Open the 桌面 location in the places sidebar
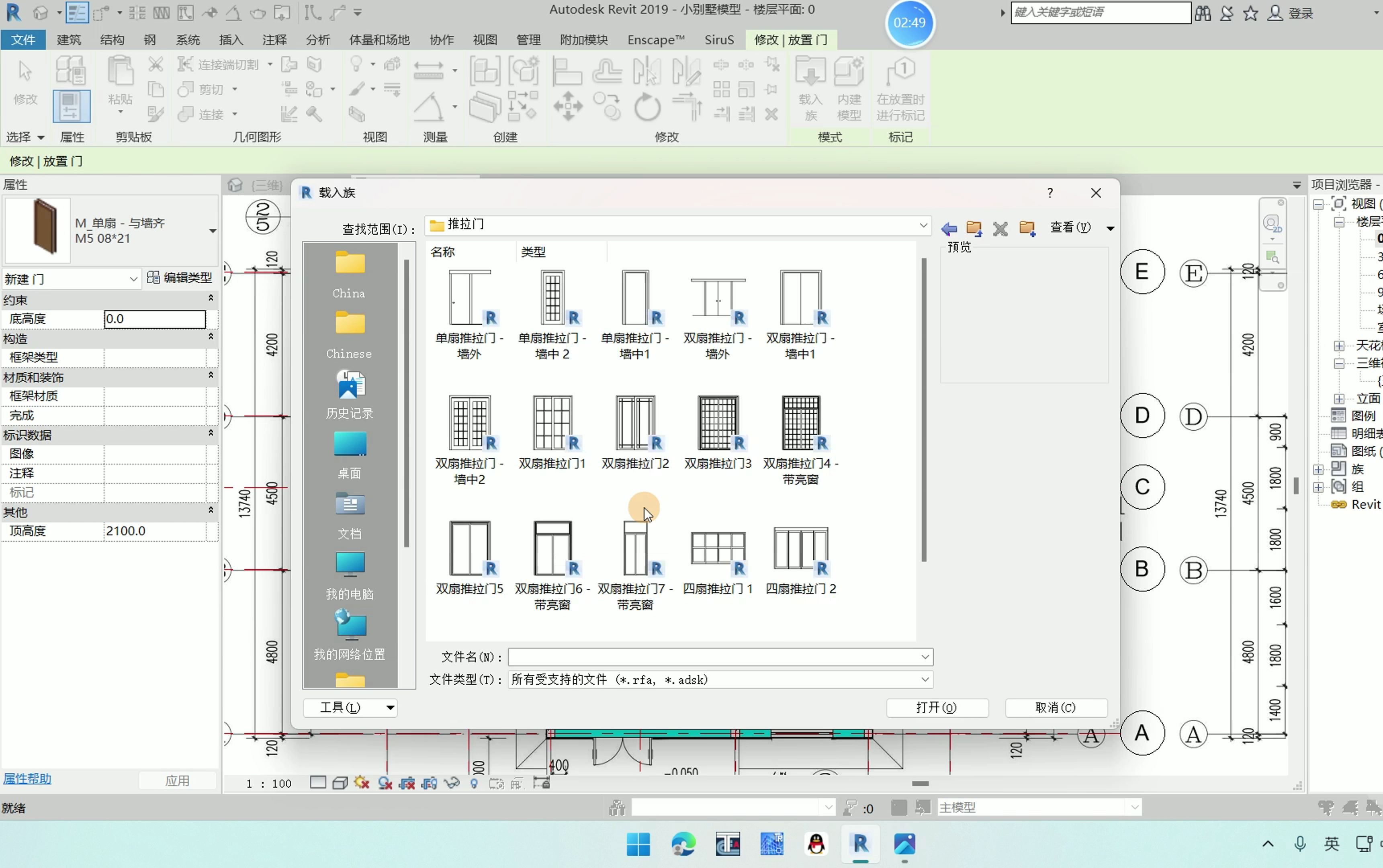Viewport: 1383px width, 868px height. (x=350, y=454)
